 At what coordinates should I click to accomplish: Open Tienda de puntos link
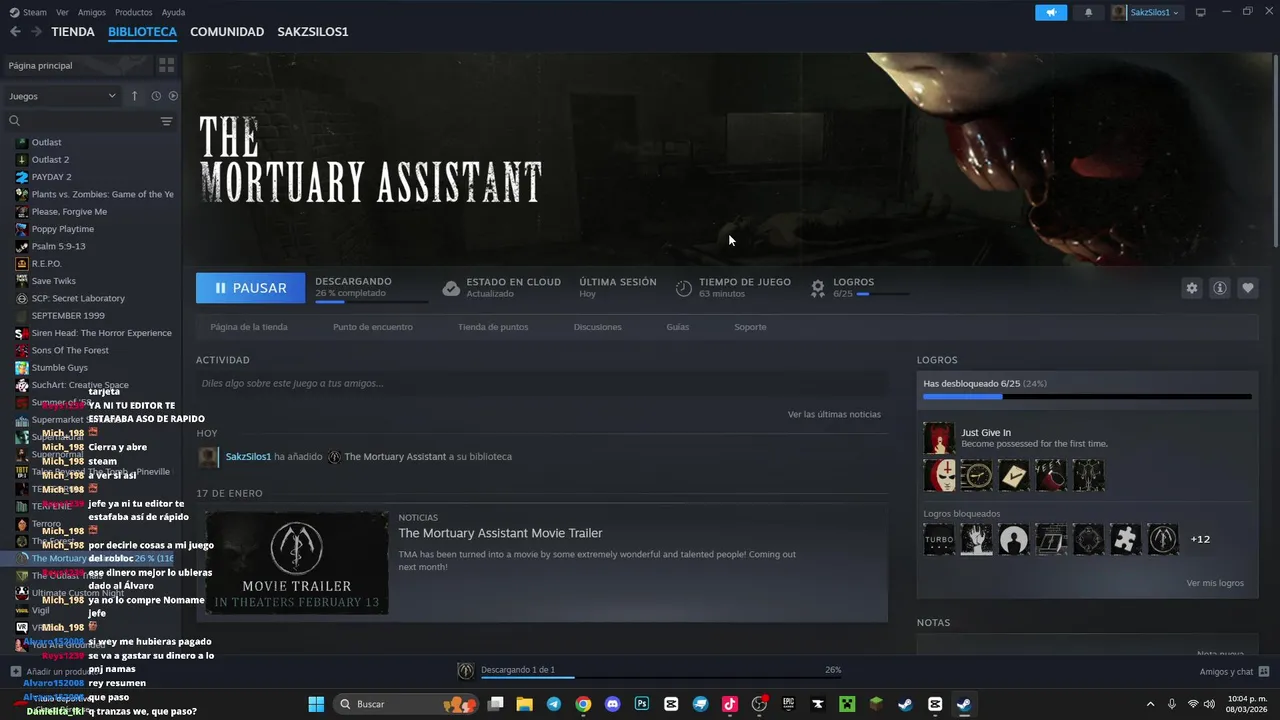coord(493,327)
